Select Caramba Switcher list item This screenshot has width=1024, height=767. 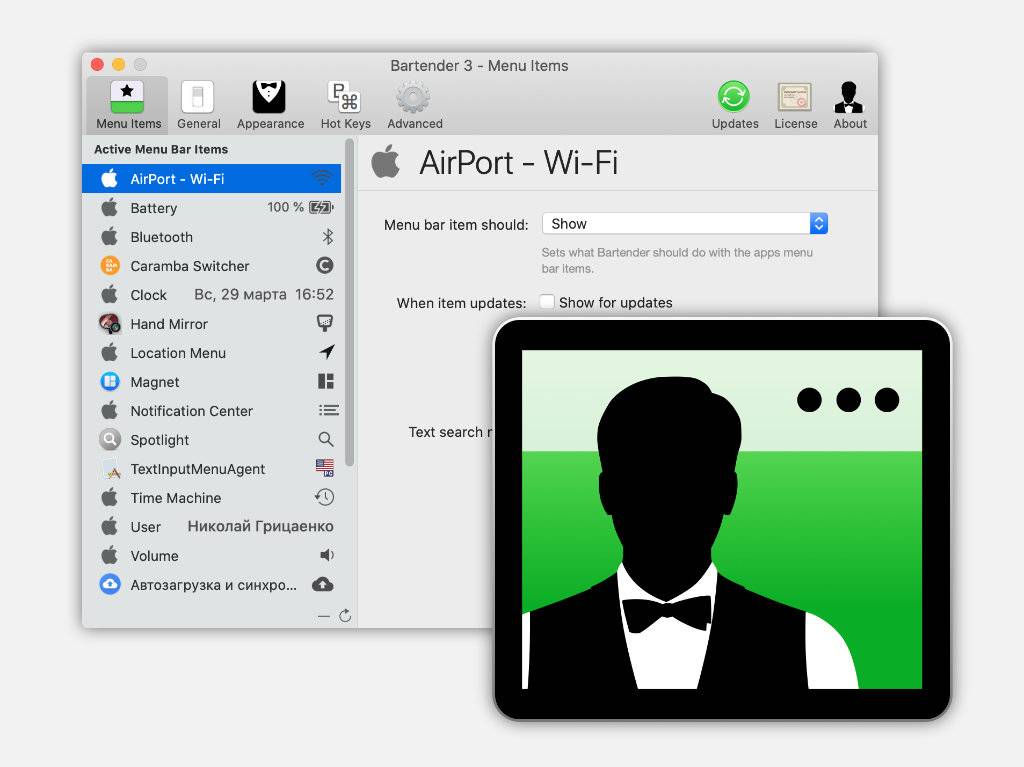coord(189,266)
